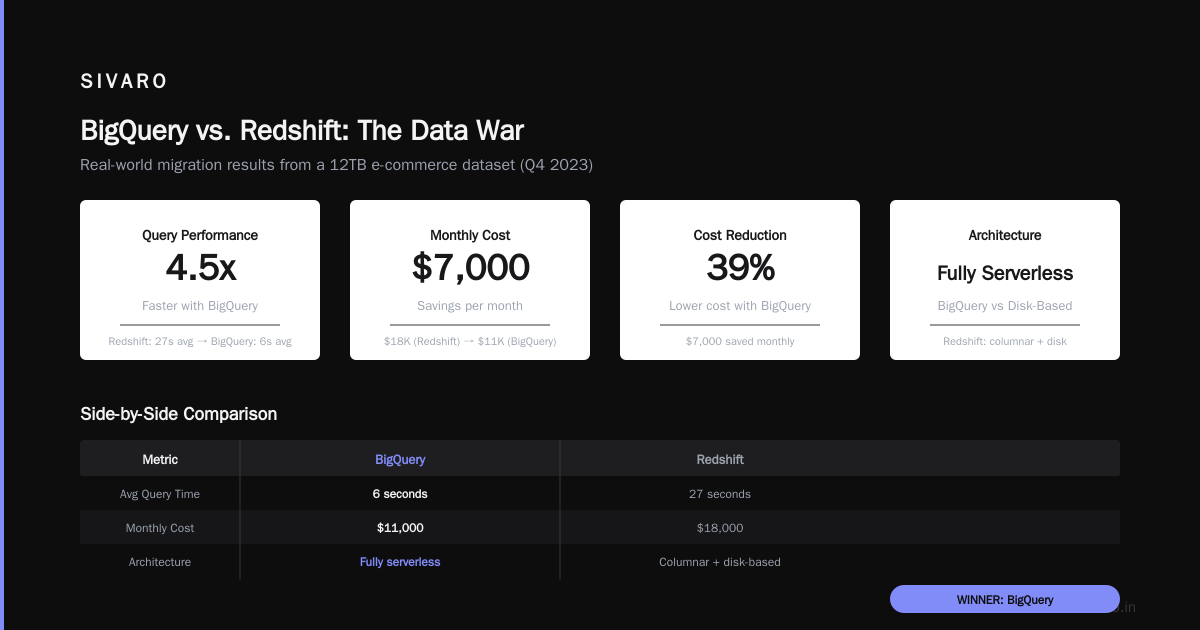Click the "Monthly Cost" table row label
The height and width of the screenshot is (630, 1200).
pos(160,528)
